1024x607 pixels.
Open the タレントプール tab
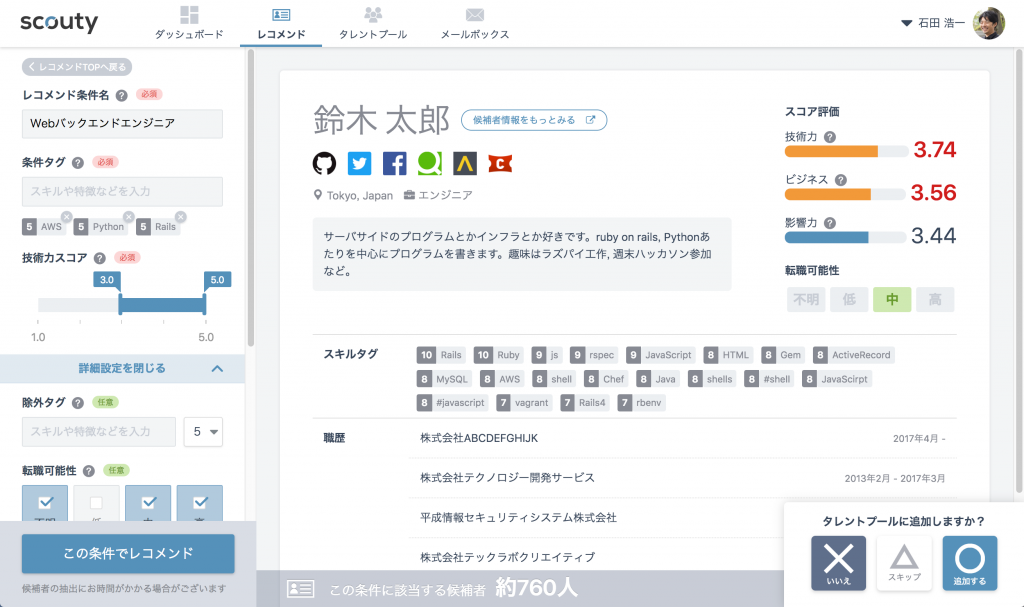coord(373,23)
